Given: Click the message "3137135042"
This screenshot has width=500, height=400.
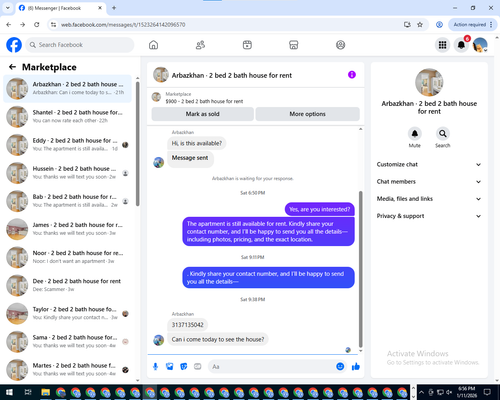Looking at the screenshot, I should coord(187,325).
